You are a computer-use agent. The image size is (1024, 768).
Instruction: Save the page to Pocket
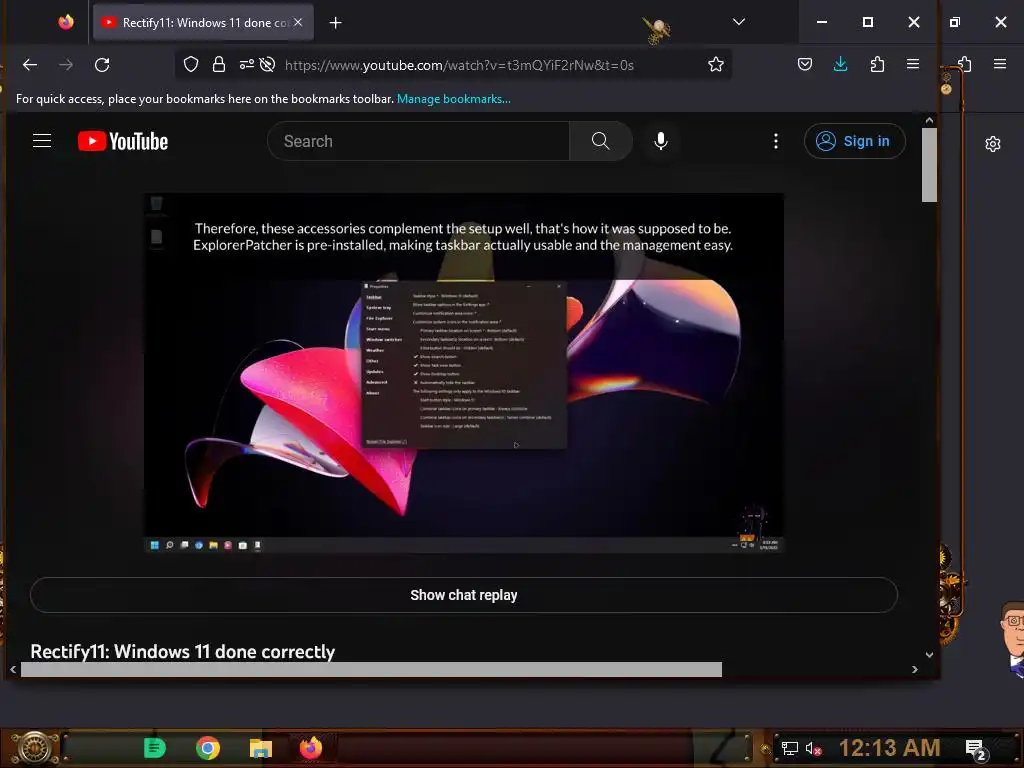[x=805, y=64]
